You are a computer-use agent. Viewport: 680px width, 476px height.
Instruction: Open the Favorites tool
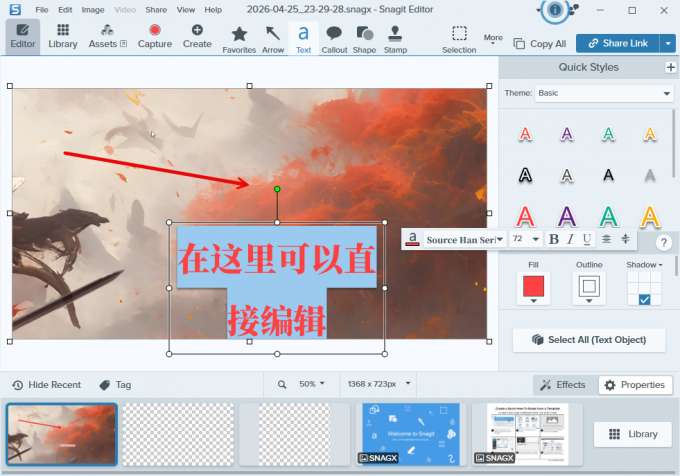point(239,39)
